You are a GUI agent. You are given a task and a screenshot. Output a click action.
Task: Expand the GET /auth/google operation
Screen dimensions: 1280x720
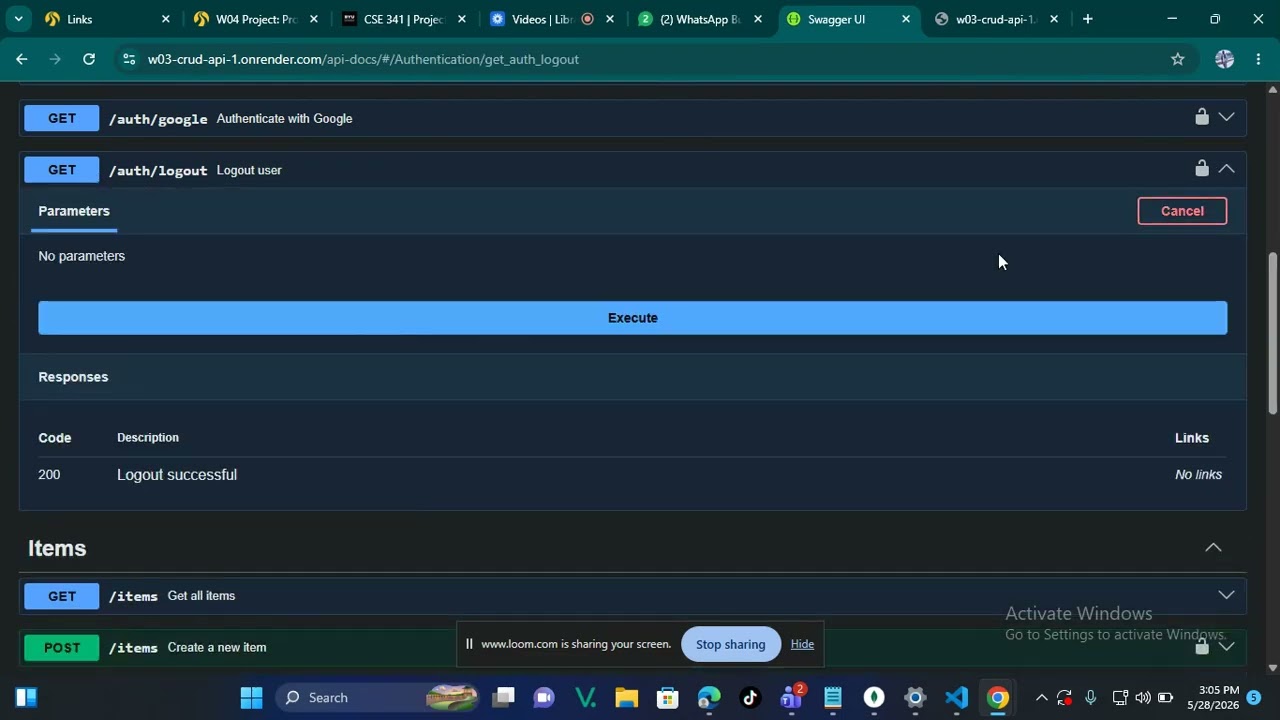coord(1226,117)
